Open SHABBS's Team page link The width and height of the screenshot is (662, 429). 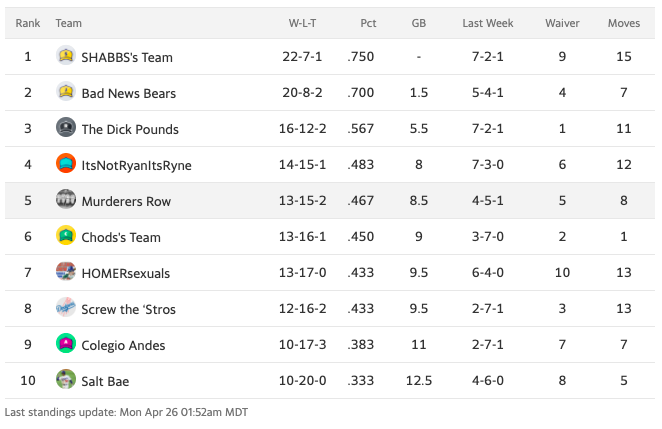(127, 57)
